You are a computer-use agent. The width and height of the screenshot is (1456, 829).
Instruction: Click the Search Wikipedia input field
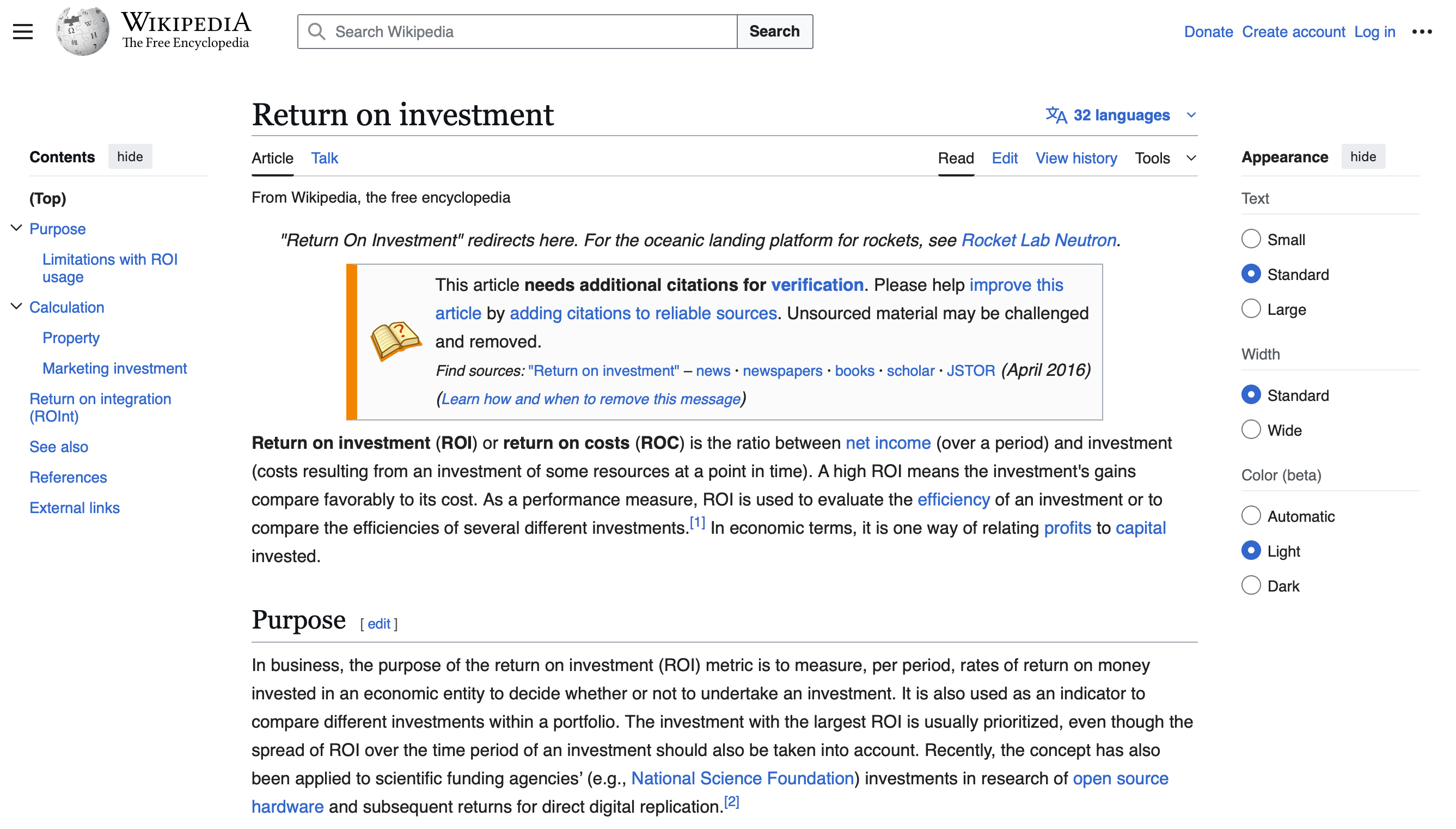(x=529, y=31)
